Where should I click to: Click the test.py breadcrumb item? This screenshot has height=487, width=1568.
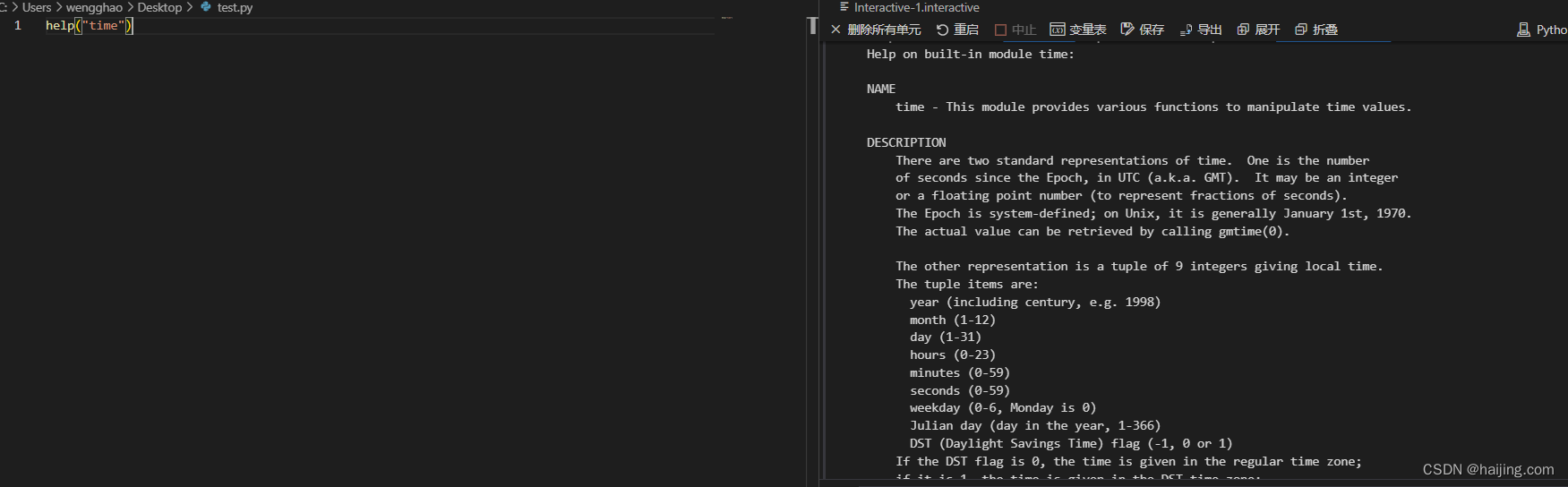pos(227,7)
